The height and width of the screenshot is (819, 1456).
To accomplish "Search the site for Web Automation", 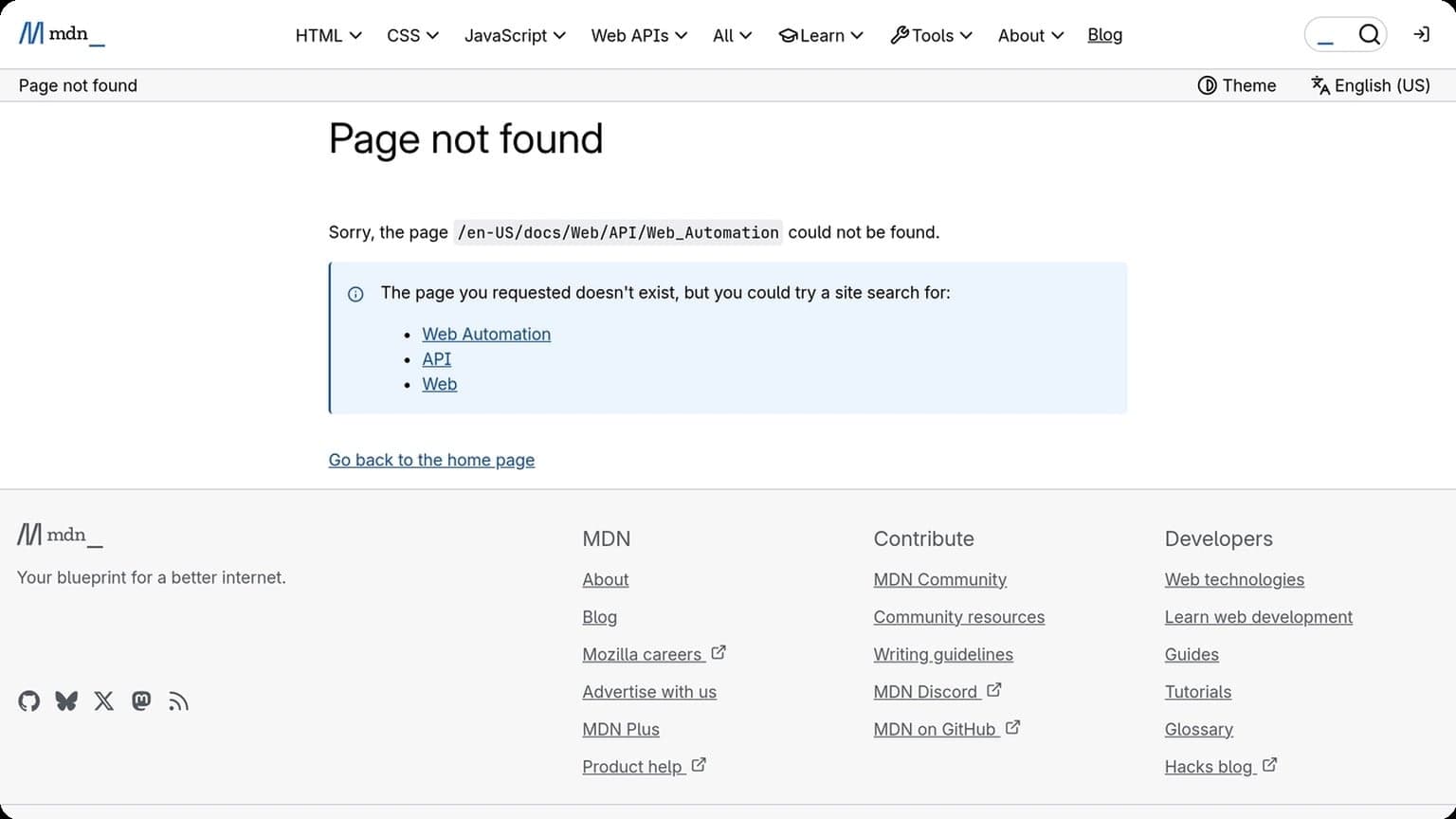I will point(486,335).
